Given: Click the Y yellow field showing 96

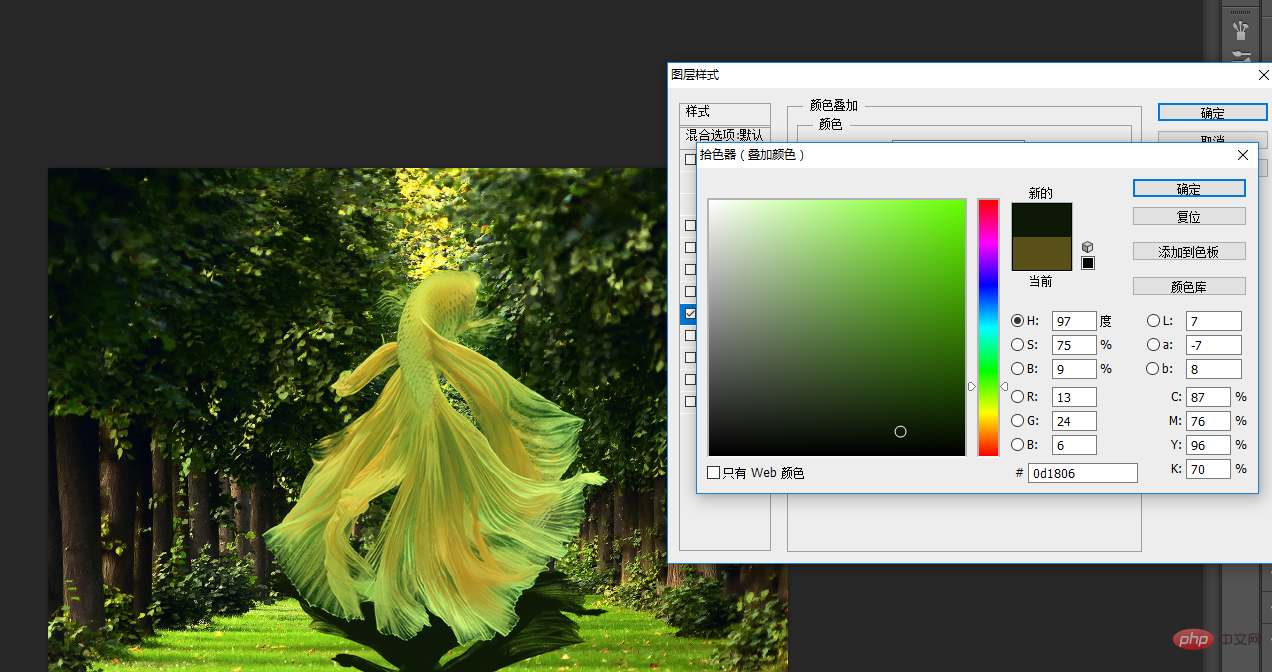Looking at the screenshot, I should [1208, 445].
